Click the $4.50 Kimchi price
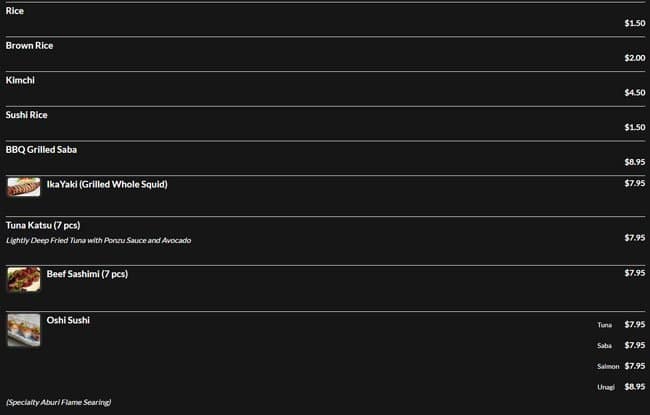 point(635,93)
